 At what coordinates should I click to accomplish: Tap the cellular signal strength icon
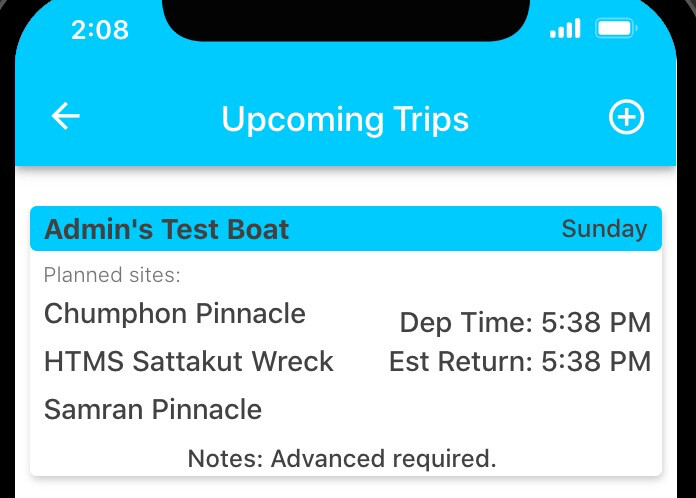[x=565, y=29]
